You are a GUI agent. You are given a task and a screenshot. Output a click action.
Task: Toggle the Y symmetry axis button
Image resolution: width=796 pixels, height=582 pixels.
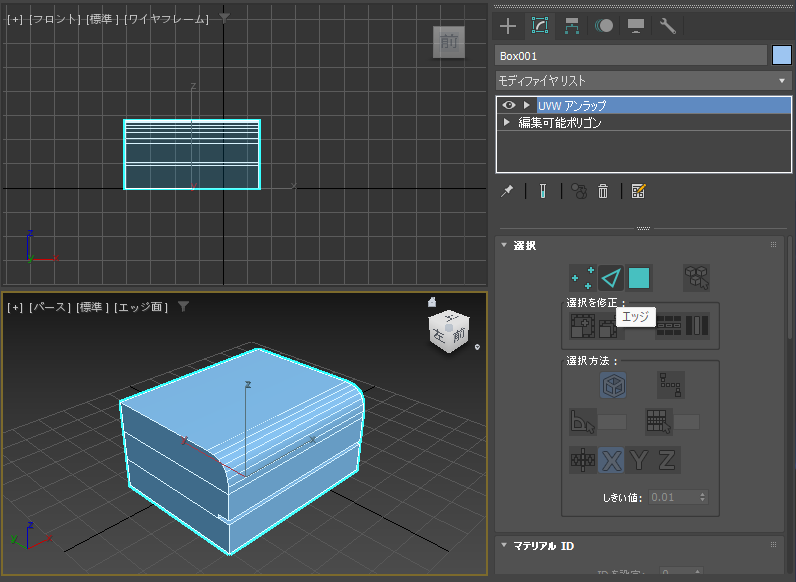click(x=639, y=460)
